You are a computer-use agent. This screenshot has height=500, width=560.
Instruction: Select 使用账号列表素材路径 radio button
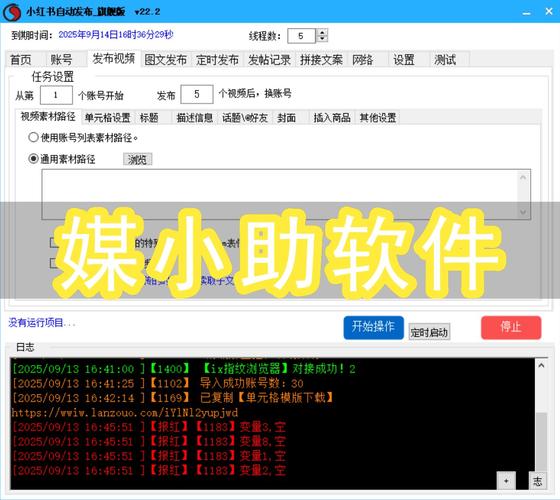point(33,138)
